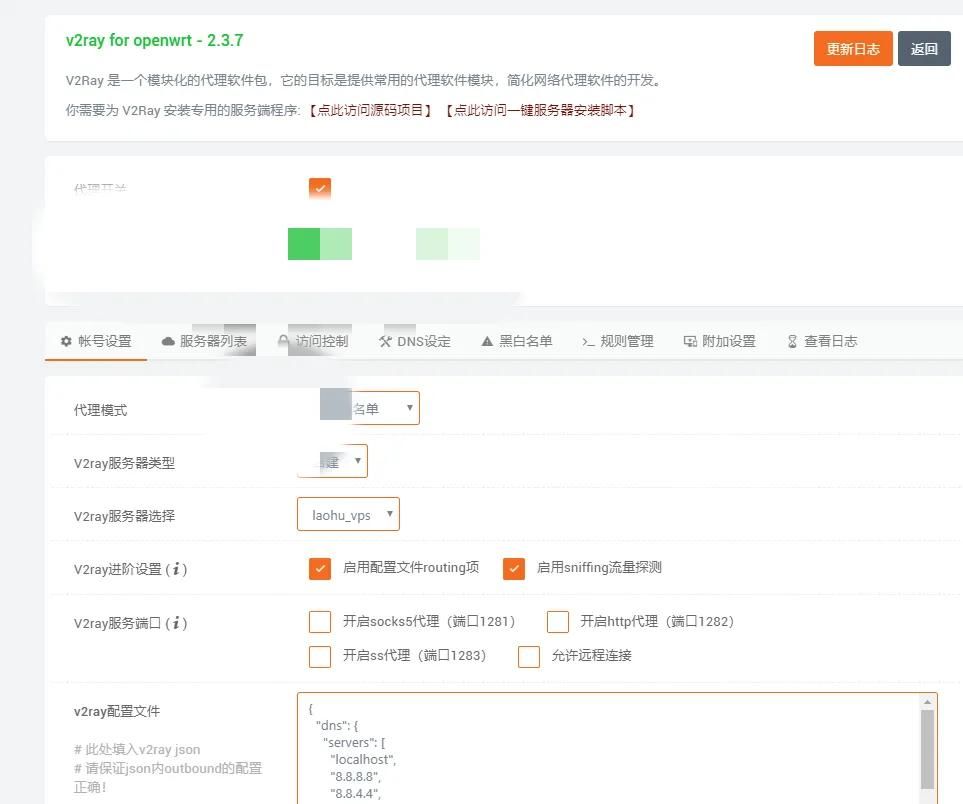Enable 开启http代理 (端口1282)
This screenshot has width=963, height=804.
coord(558,622)
